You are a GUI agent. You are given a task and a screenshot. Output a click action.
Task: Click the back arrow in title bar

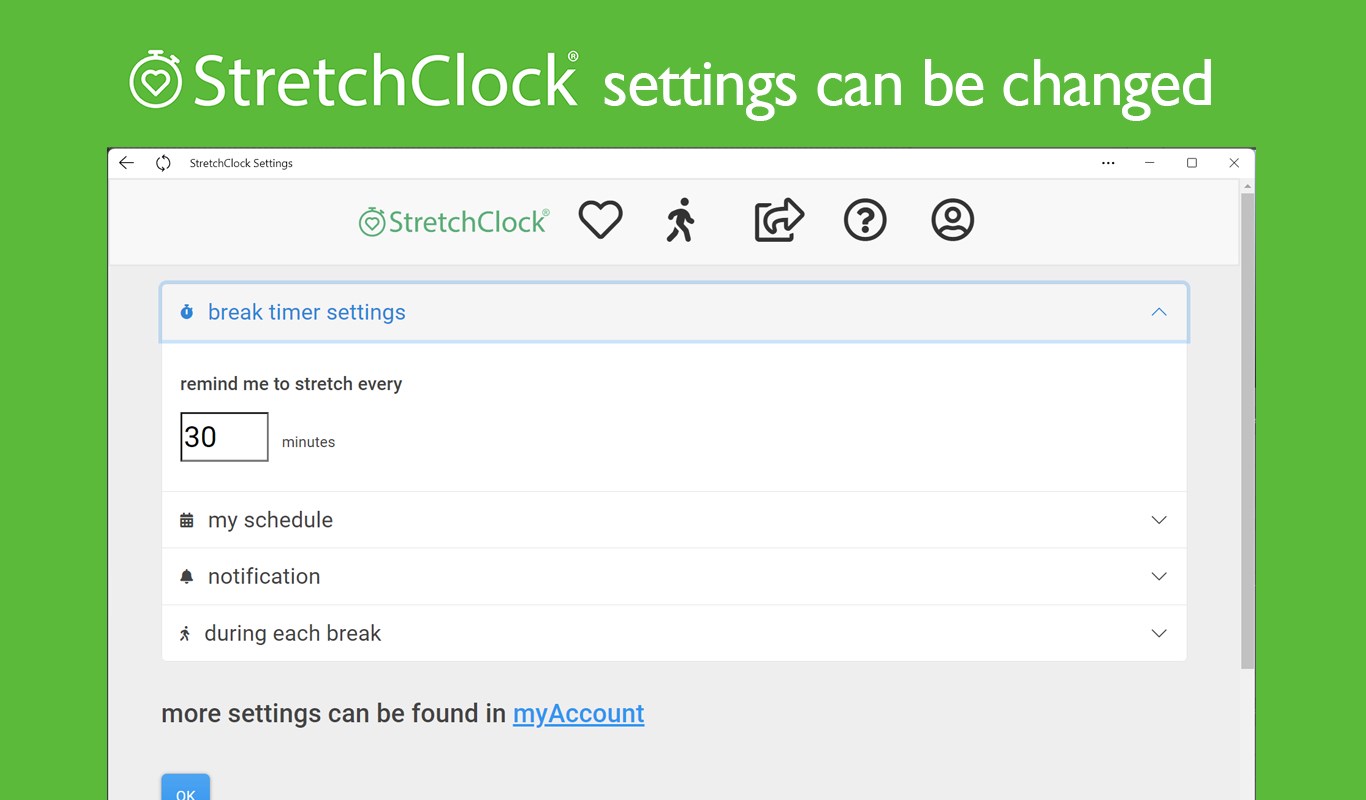126,163
